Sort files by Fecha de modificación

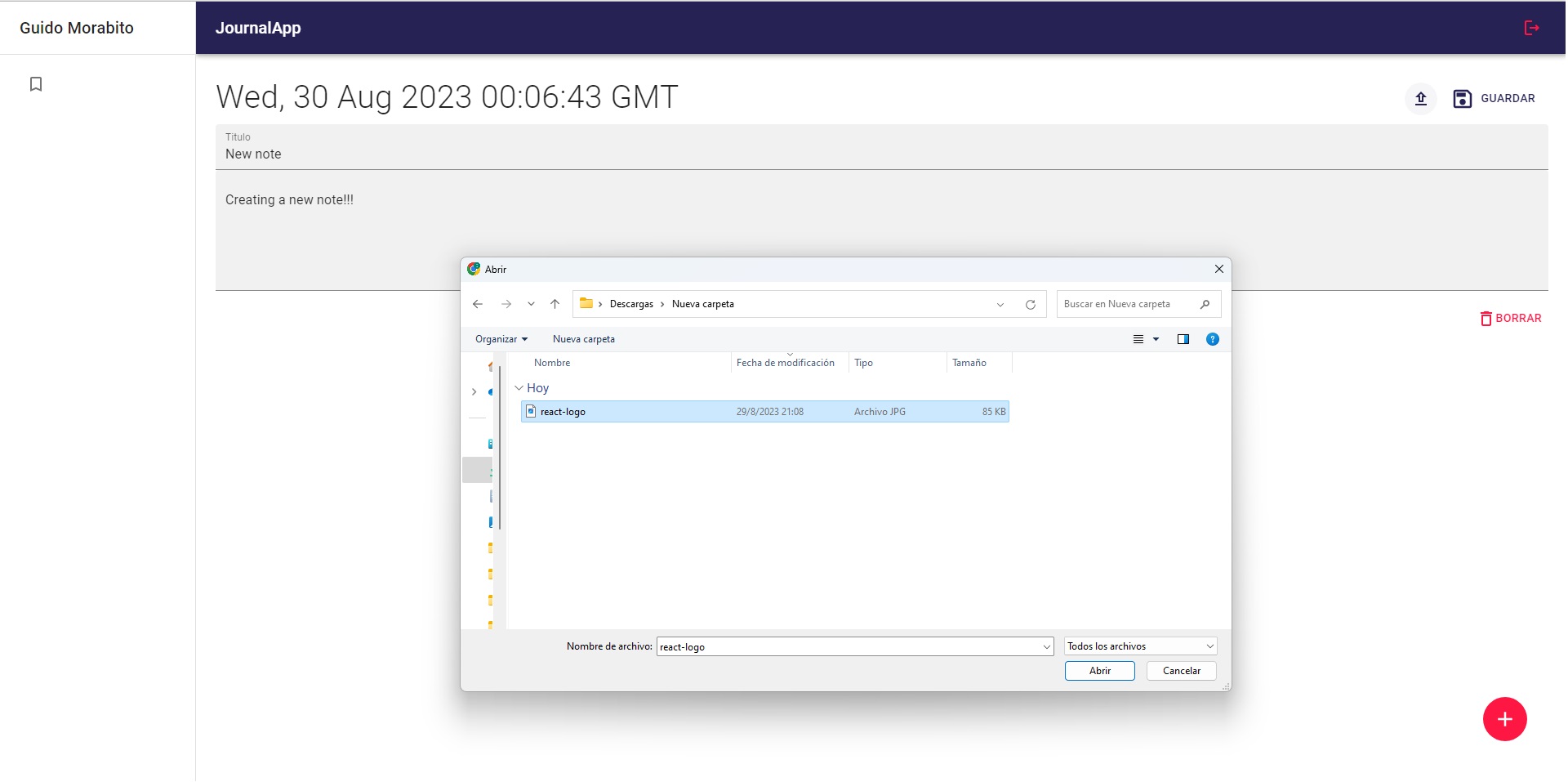tap(786, 362)
